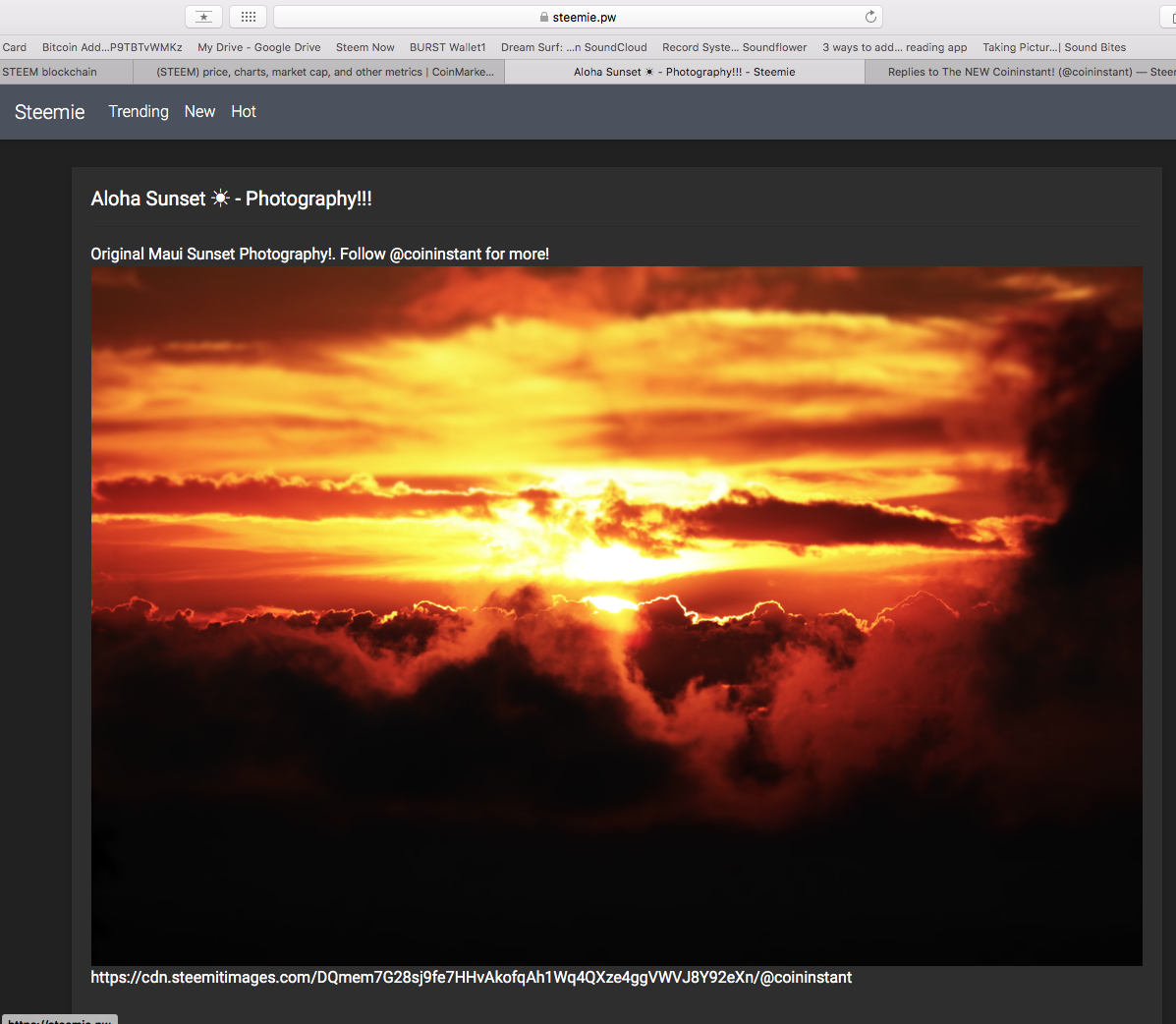Click the Original Maui Sunset Photography caption
Image resolution: width=1176 pixels, height=1024 pixels.
point(319,255)
